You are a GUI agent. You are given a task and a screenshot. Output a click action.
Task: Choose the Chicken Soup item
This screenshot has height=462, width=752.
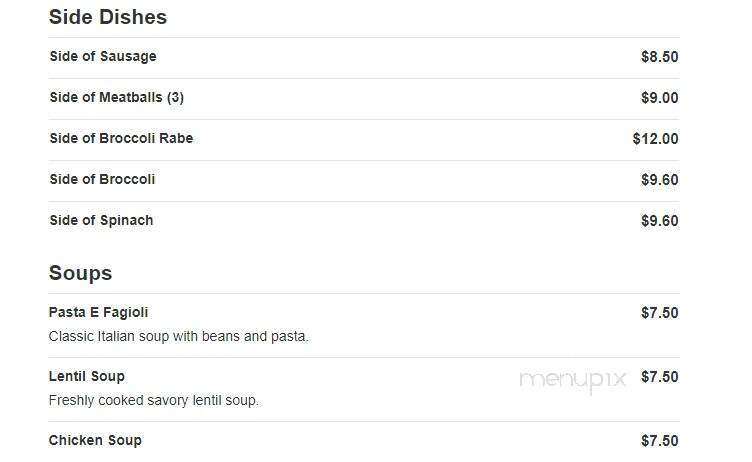point(95,440)
